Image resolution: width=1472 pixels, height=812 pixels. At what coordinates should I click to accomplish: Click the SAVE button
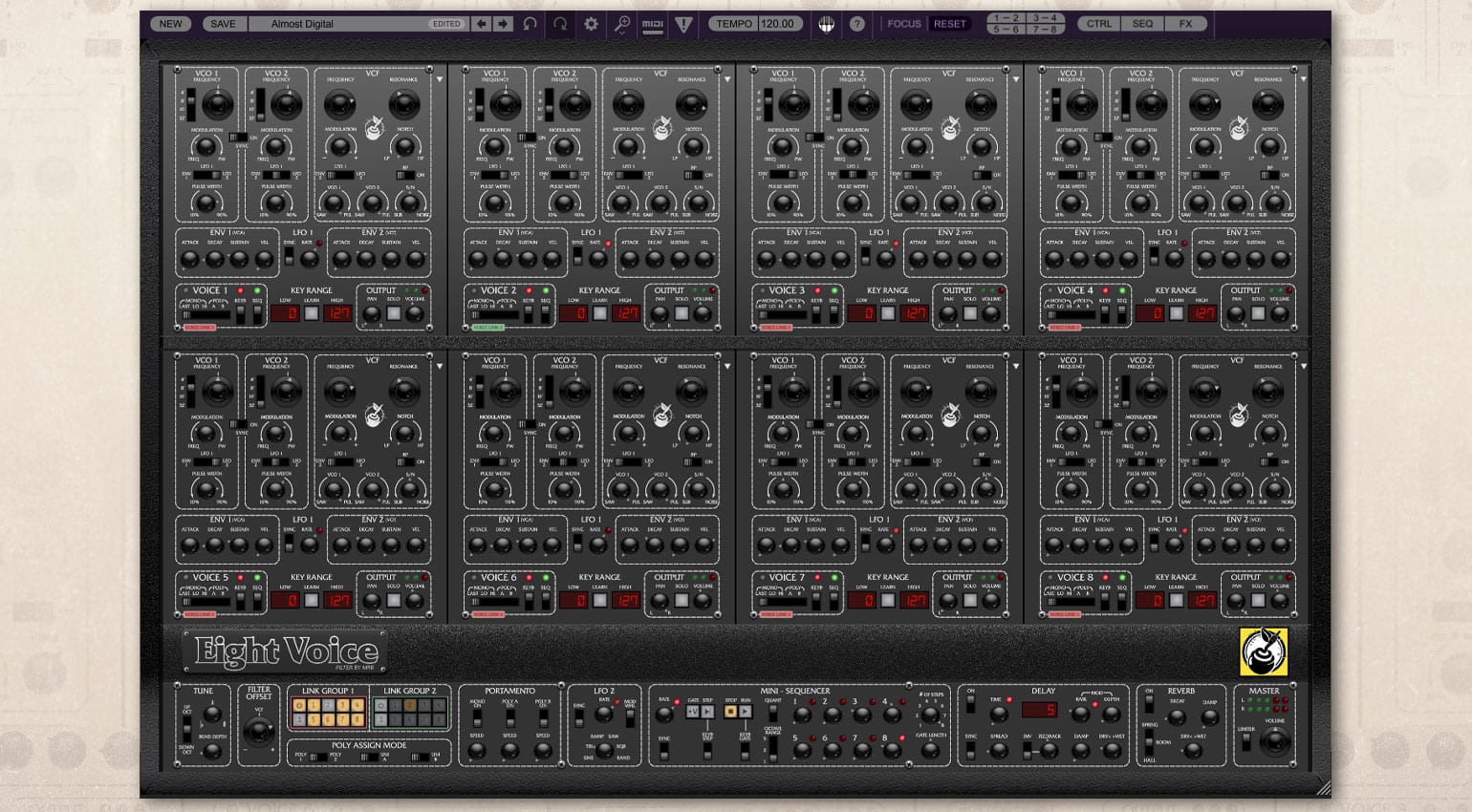(224, 23)
